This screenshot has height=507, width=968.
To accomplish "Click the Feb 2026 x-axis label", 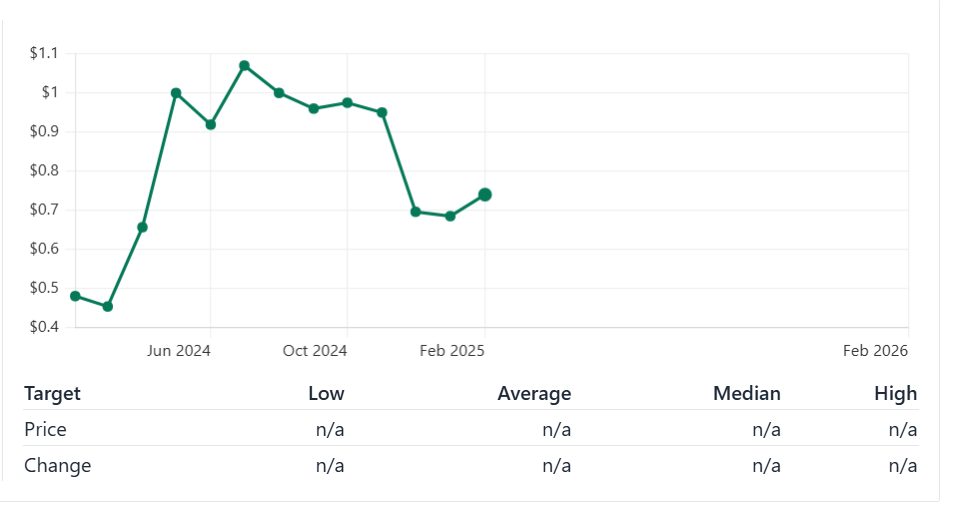I will click(875, 351).
